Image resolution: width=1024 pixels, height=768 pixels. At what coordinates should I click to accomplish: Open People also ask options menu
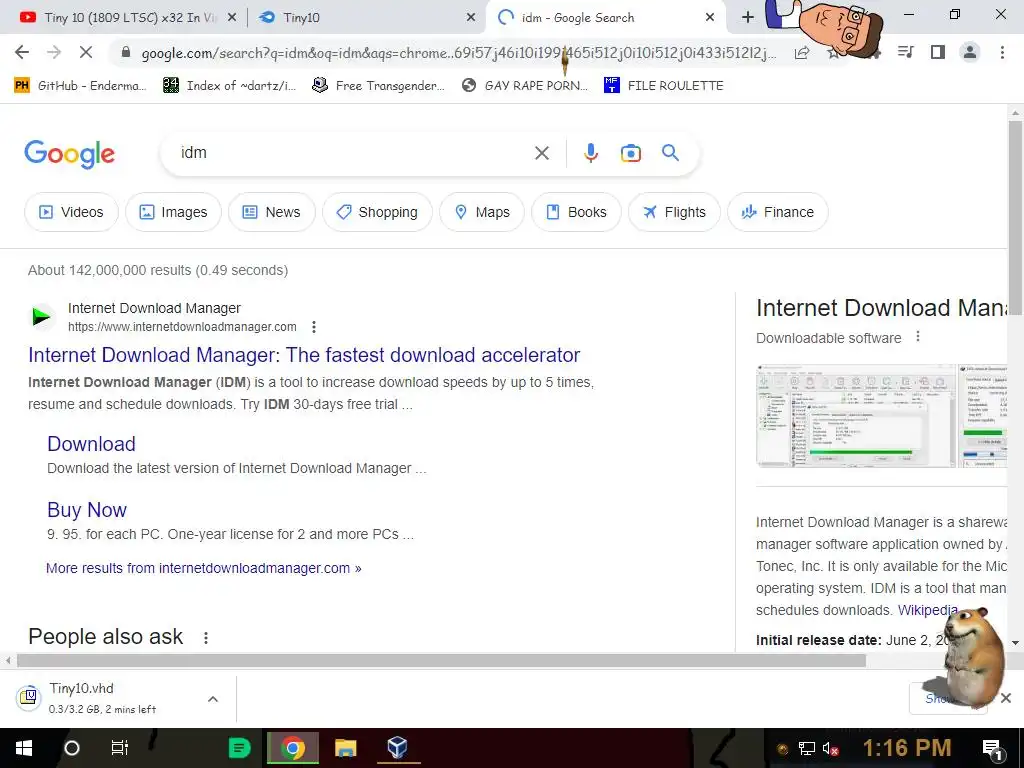click(x=206, y=637)
